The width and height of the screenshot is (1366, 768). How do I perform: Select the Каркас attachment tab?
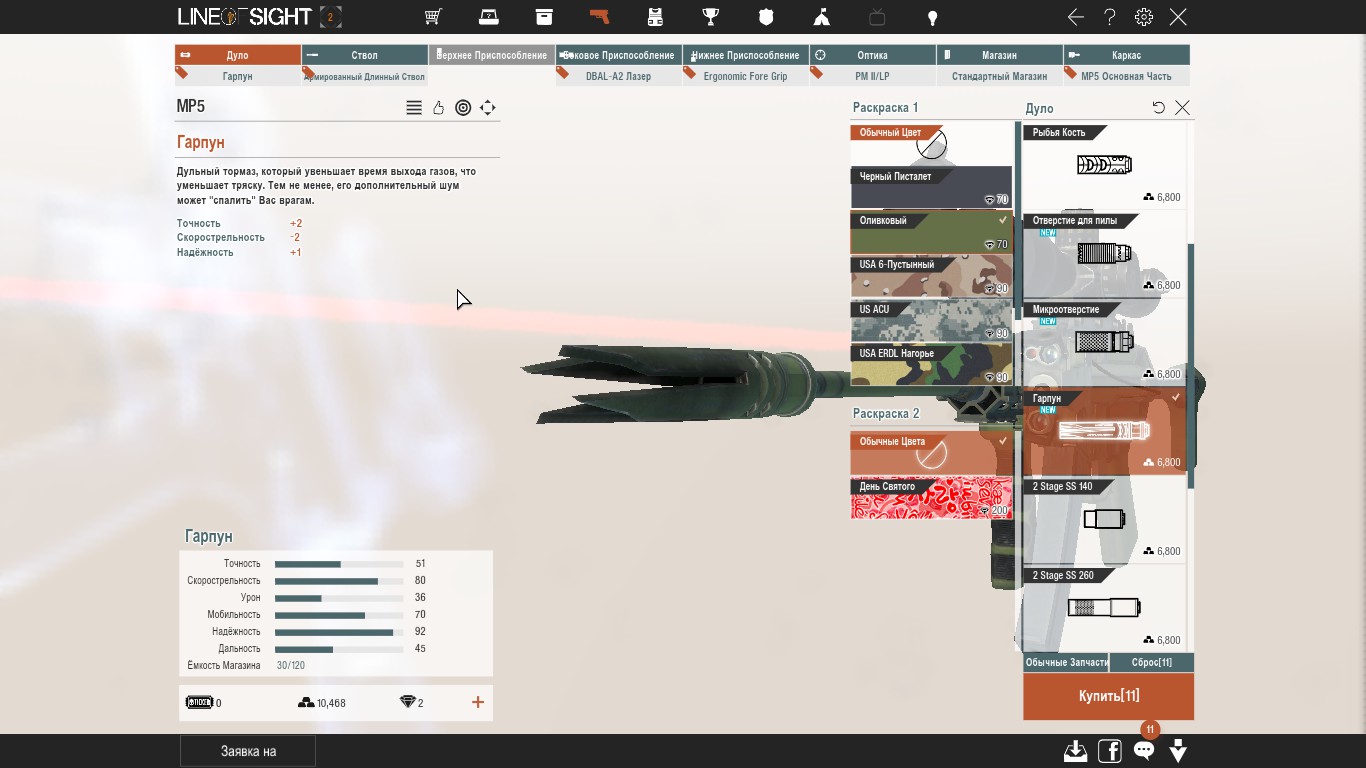1127,55
